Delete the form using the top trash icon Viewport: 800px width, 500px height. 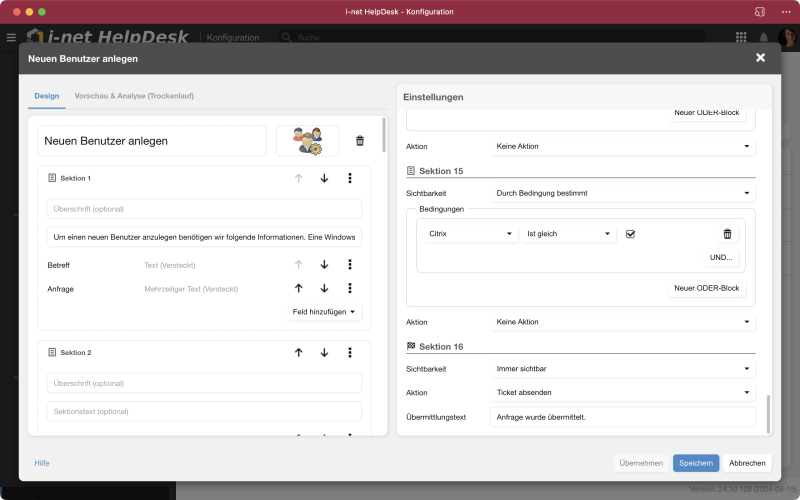[x=360, y=141]
